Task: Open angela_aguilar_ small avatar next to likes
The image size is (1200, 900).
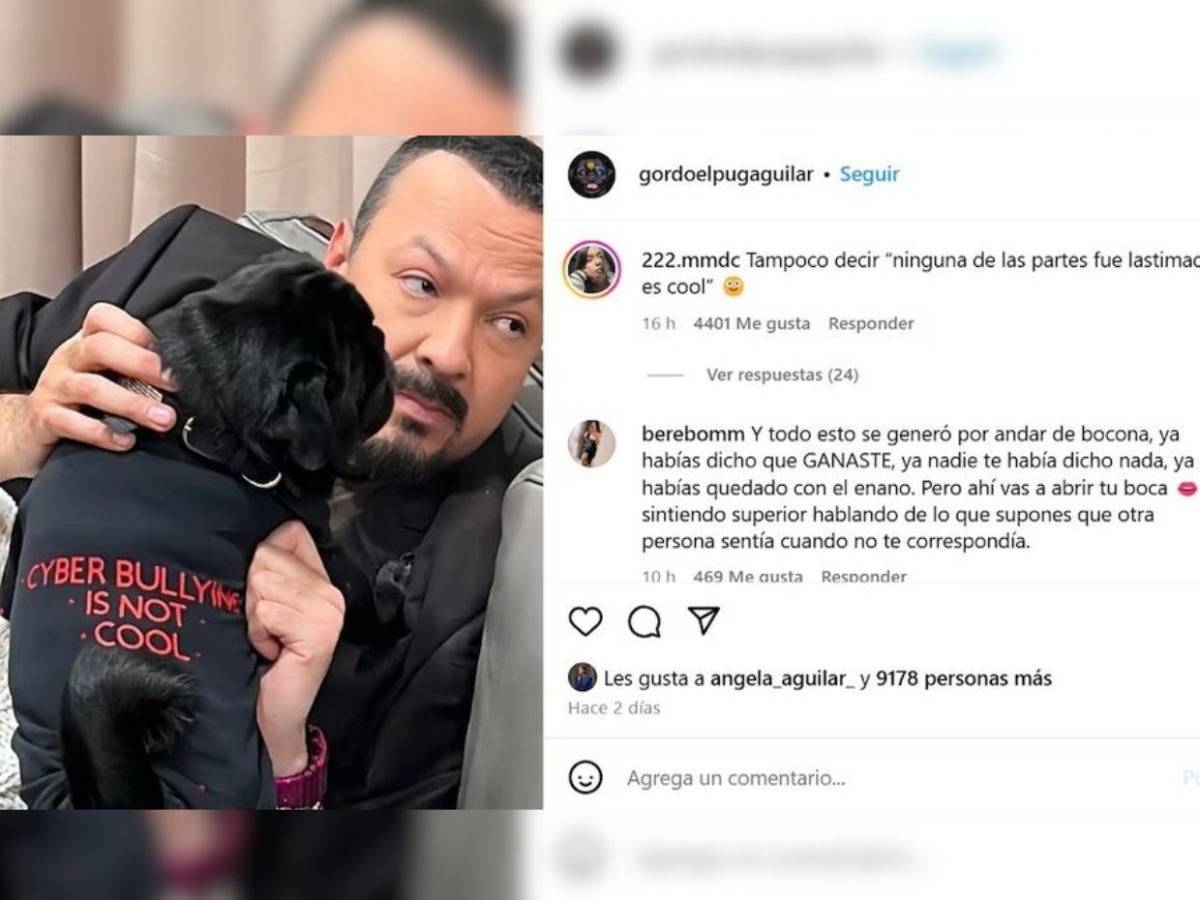Action: 582,677
